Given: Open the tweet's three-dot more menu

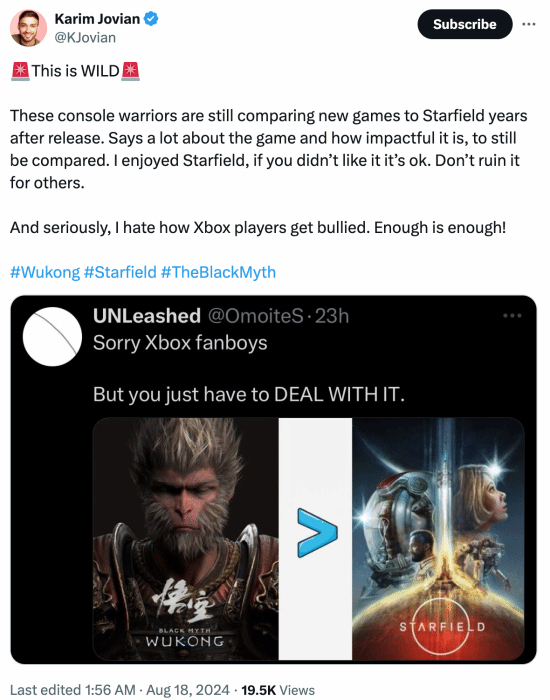Looking at the screenshot, I should click(x=529, y=24).
